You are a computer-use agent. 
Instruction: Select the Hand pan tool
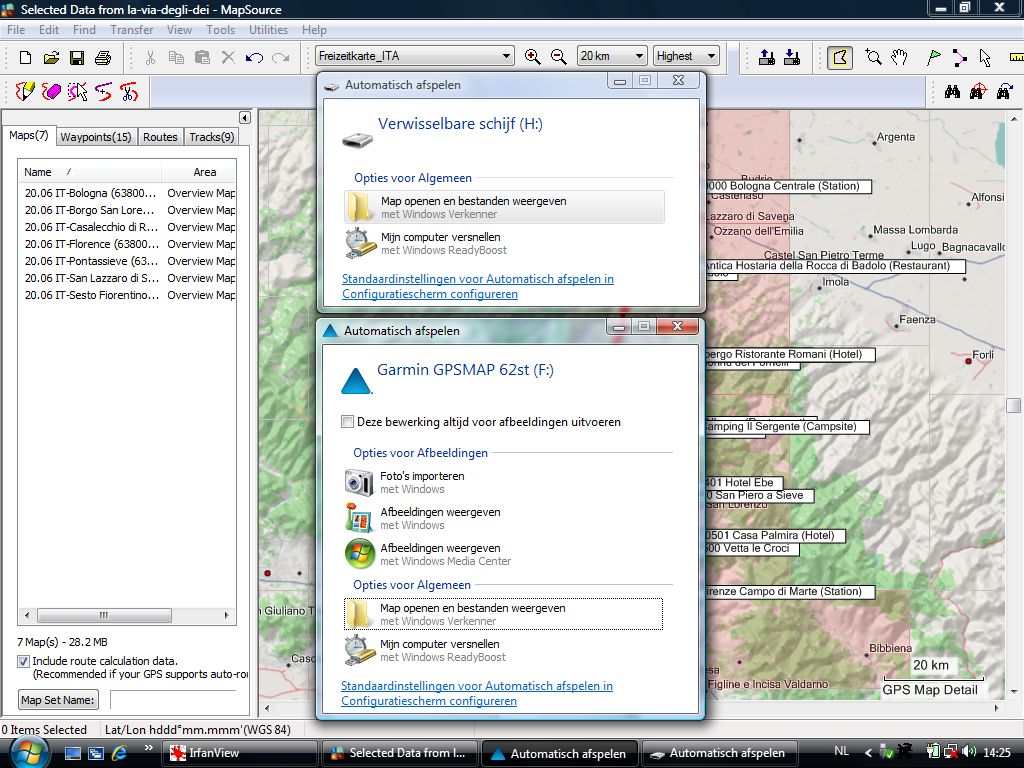tap(899, 57)
